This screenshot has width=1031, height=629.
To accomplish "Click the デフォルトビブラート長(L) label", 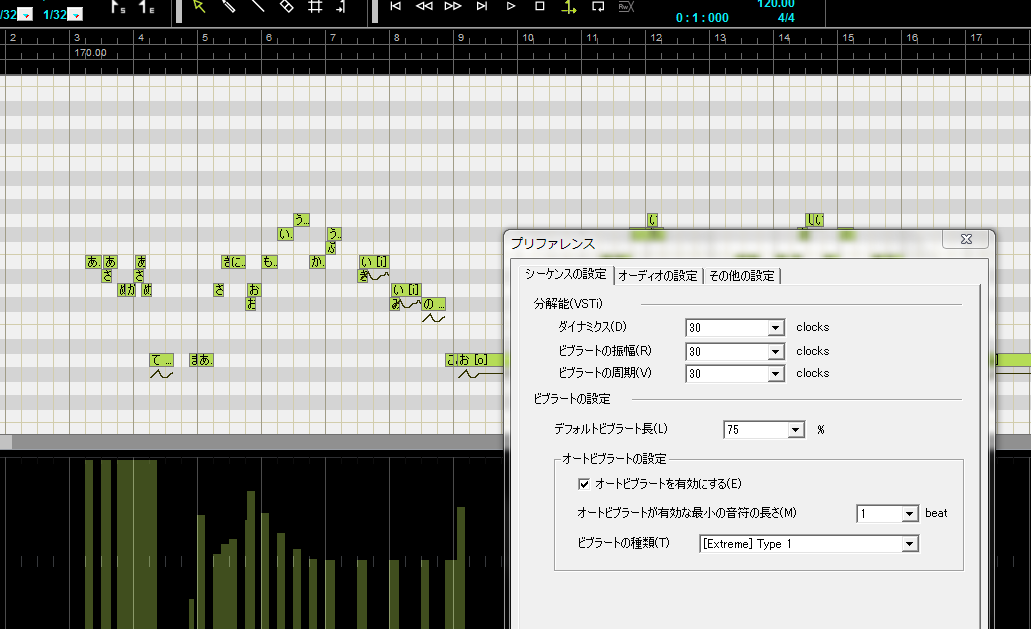I will pyautogui.click(x=611, y=429).
